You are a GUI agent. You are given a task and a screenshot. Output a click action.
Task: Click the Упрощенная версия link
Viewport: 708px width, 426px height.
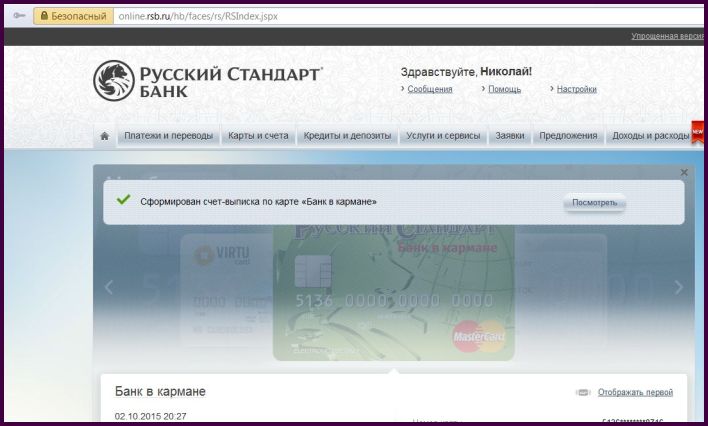[667, 36]
